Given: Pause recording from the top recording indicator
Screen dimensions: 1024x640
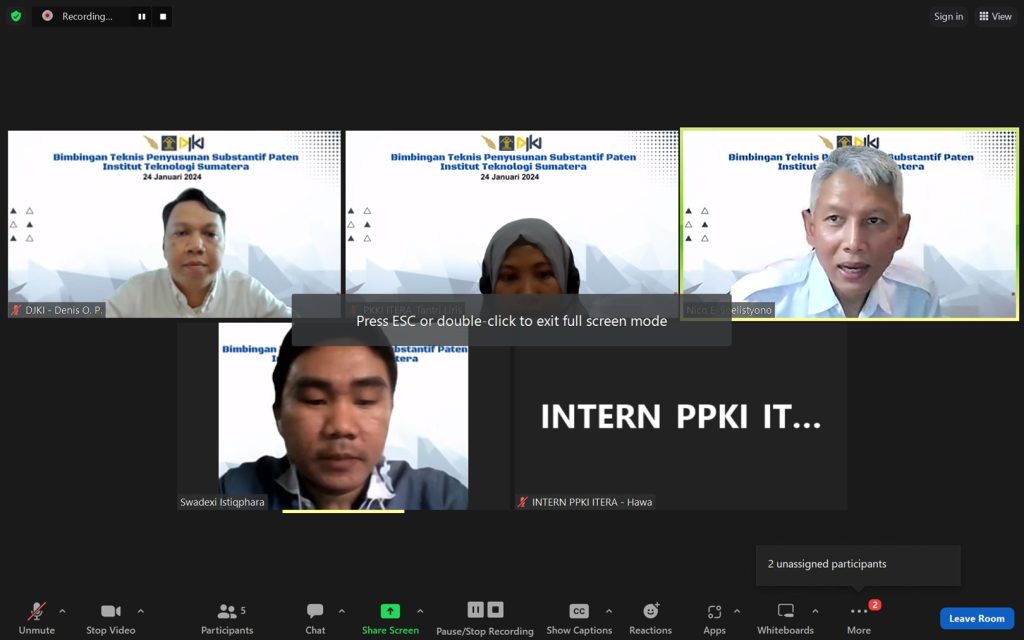Looking at the screenshot, I should pyautogui.click(x=142, y=16).
